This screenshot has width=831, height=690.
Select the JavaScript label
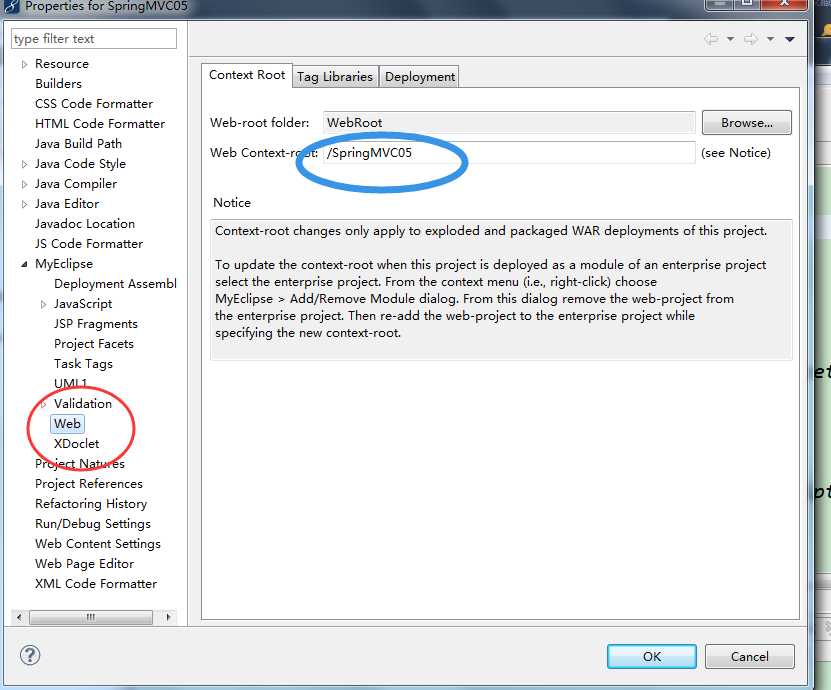click(83, 304)
